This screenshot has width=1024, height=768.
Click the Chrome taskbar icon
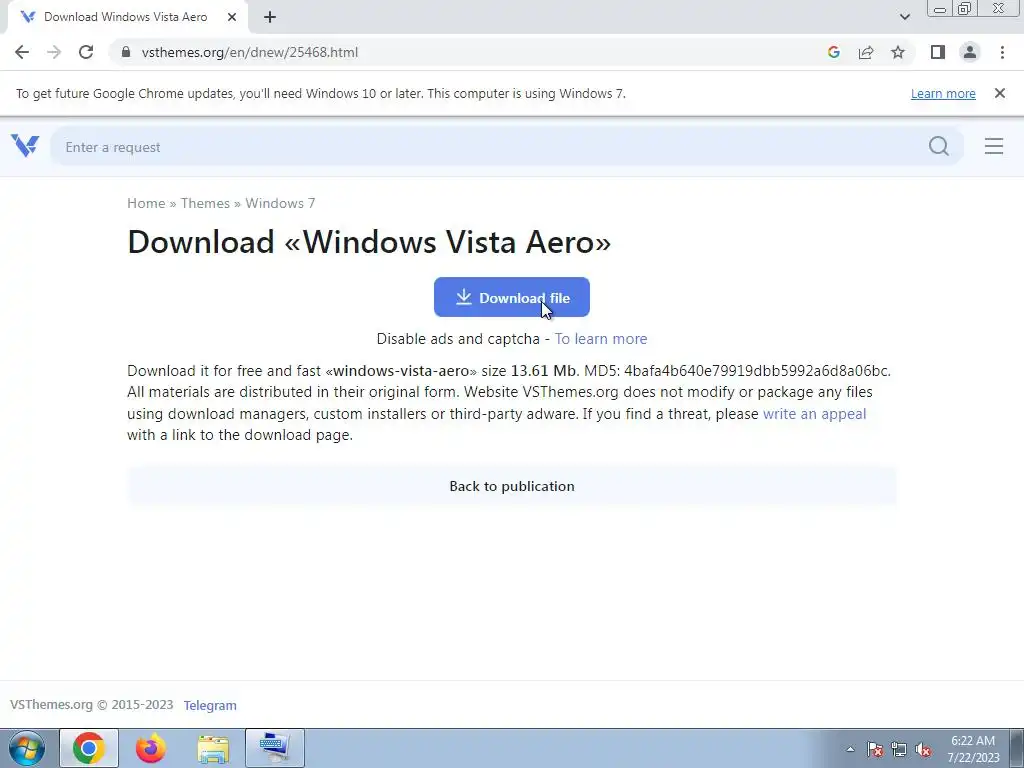(x=89, y=748)
